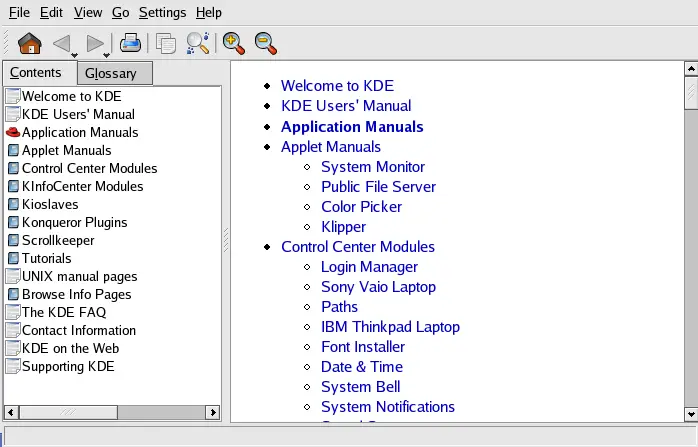Open the Go menu

120,12
